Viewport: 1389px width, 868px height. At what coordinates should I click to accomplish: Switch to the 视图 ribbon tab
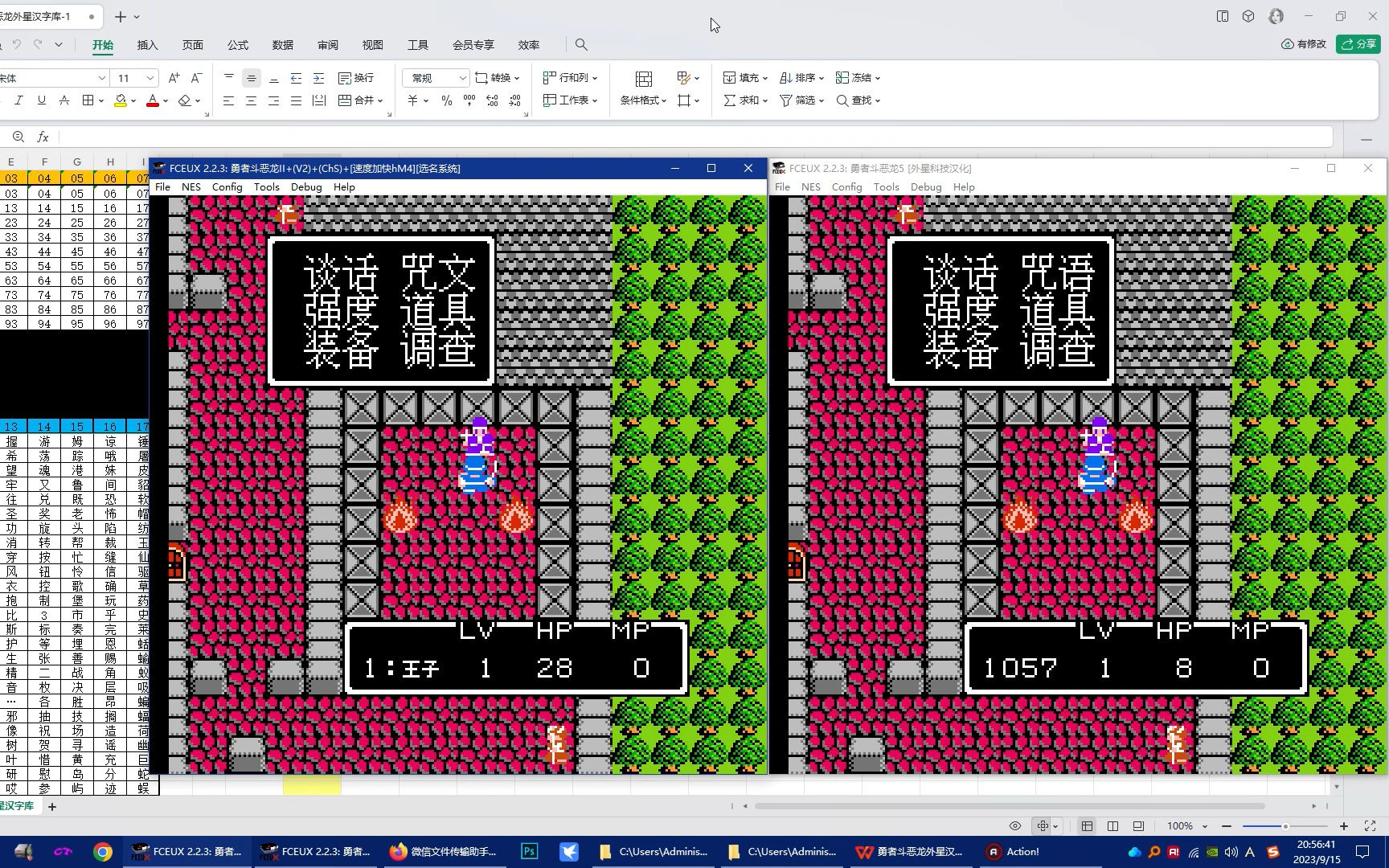point(373,45)
